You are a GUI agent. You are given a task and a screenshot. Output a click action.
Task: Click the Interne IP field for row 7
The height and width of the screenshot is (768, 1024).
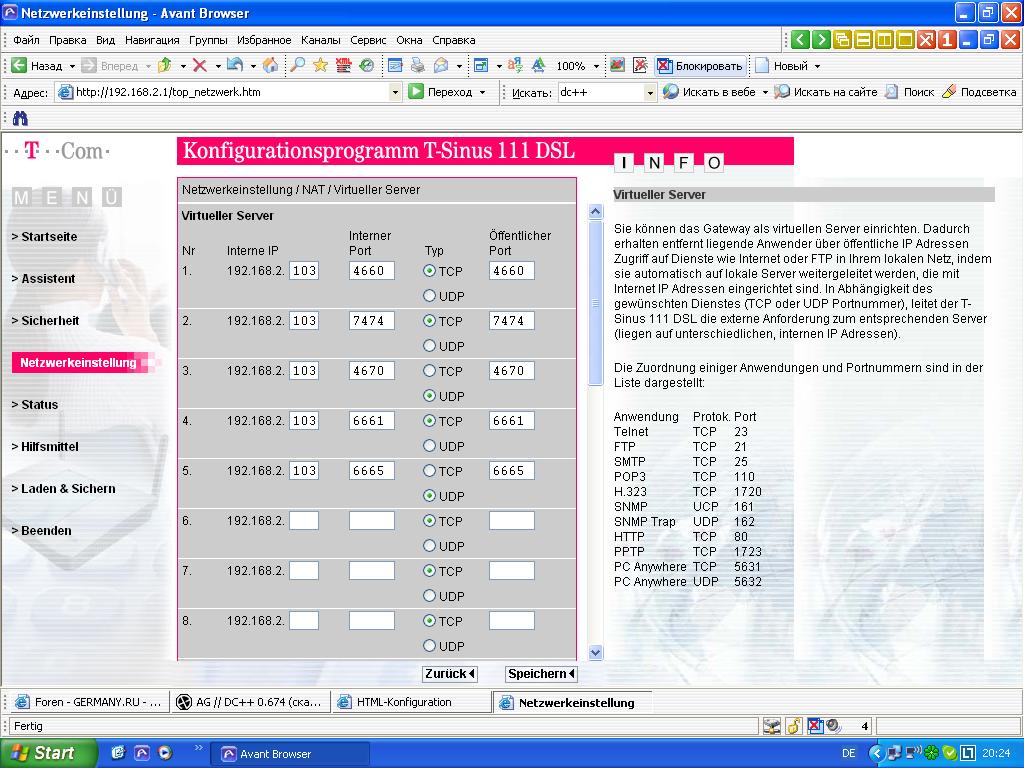tap(304, 571)
